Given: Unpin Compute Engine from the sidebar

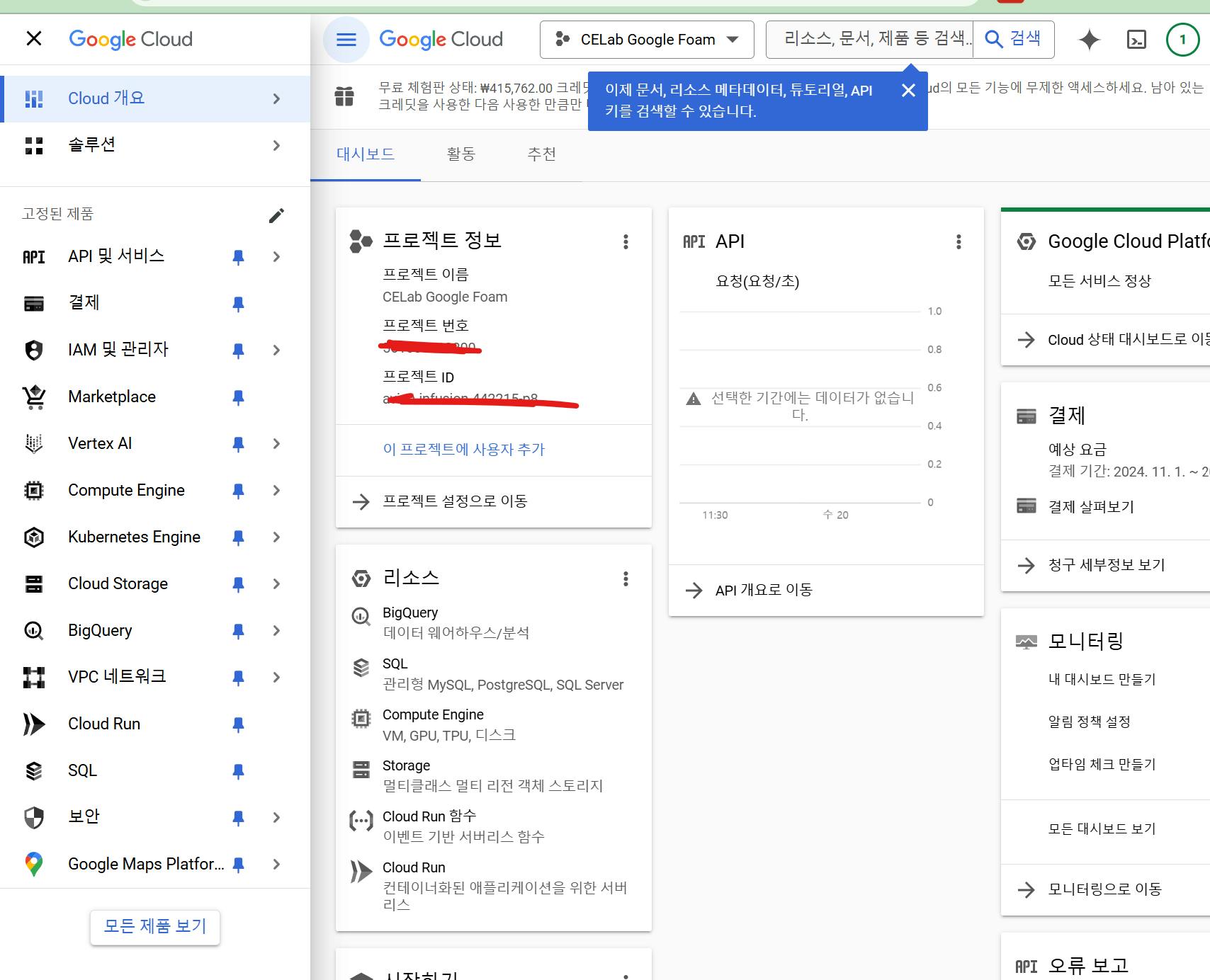Looking at the screenshot, I should (x=239, y=491).
